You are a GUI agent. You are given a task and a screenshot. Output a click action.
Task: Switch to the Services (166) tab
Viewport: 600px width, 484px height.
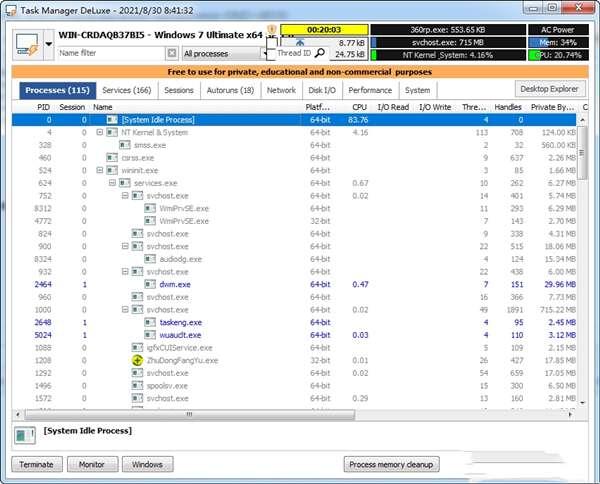pos(127,90)
